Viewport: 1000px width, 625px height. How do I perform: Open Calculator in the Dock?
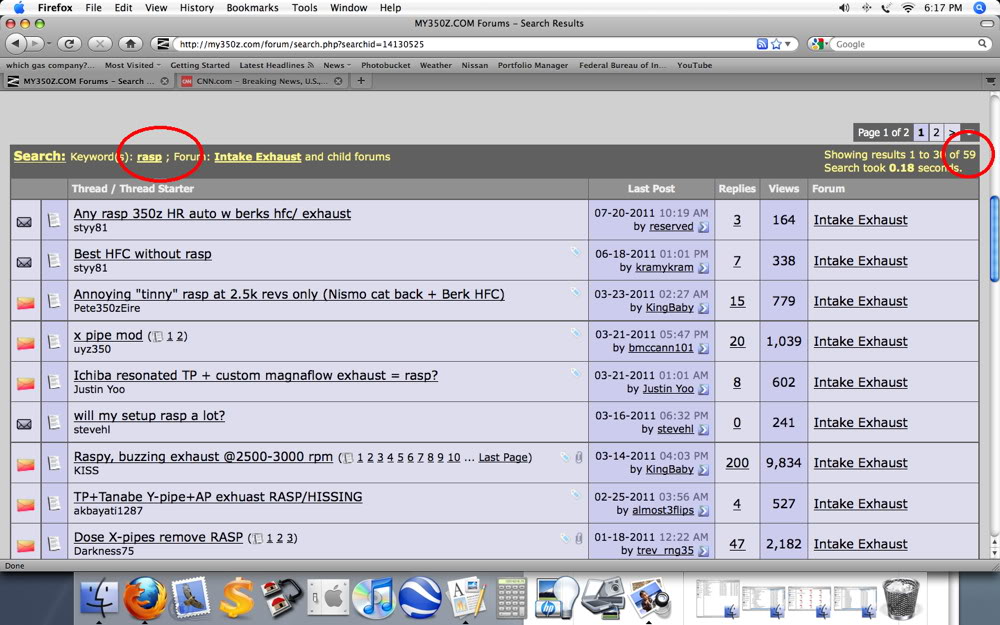(511, 598)
